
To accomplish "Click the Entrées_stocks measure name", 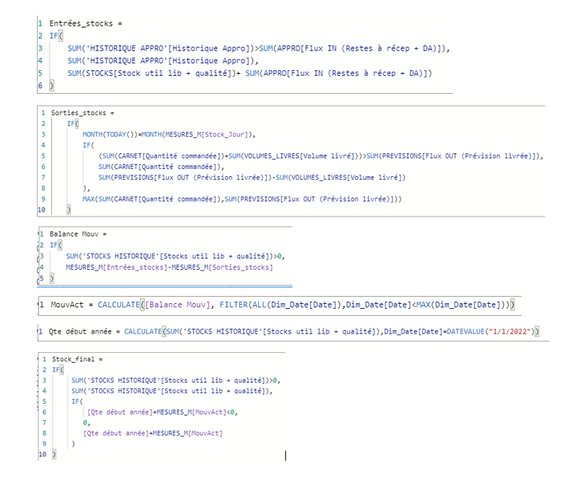I will [81, 24].
